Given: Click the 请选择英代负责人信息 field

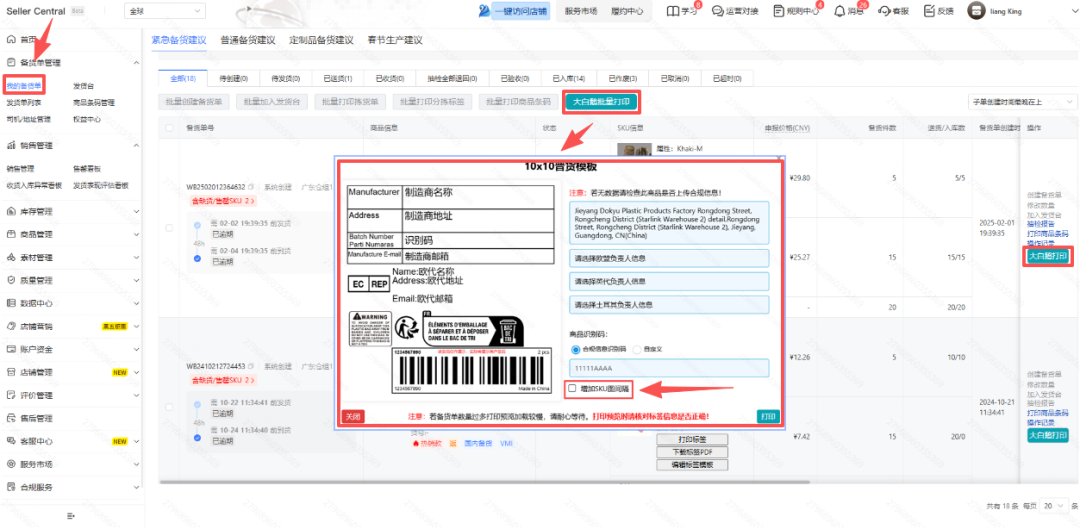Looking at the screenshot, I should pyautogui.click(x=669, y=281).
